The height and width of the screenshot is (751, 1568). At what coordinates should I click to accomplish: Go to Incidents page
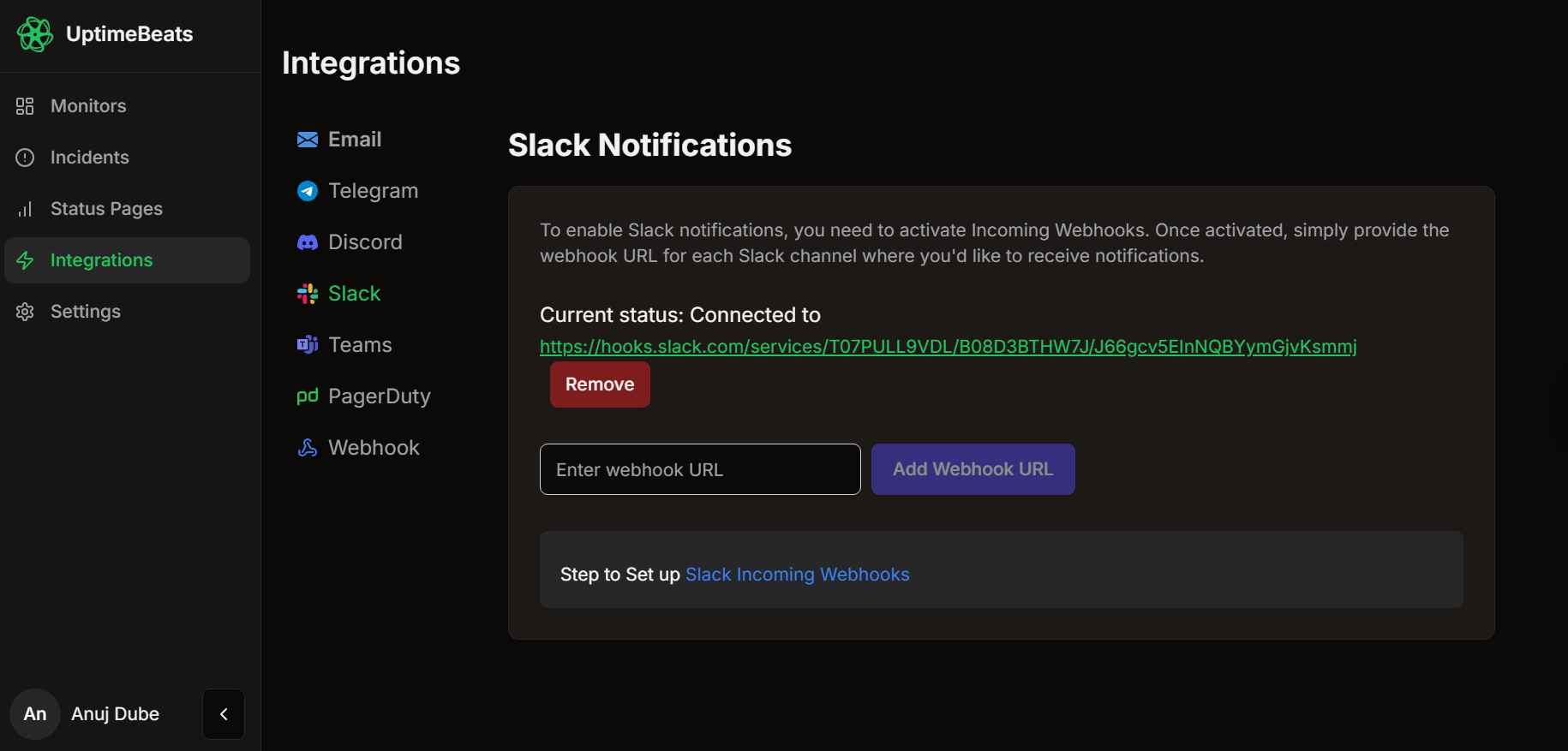89,158
